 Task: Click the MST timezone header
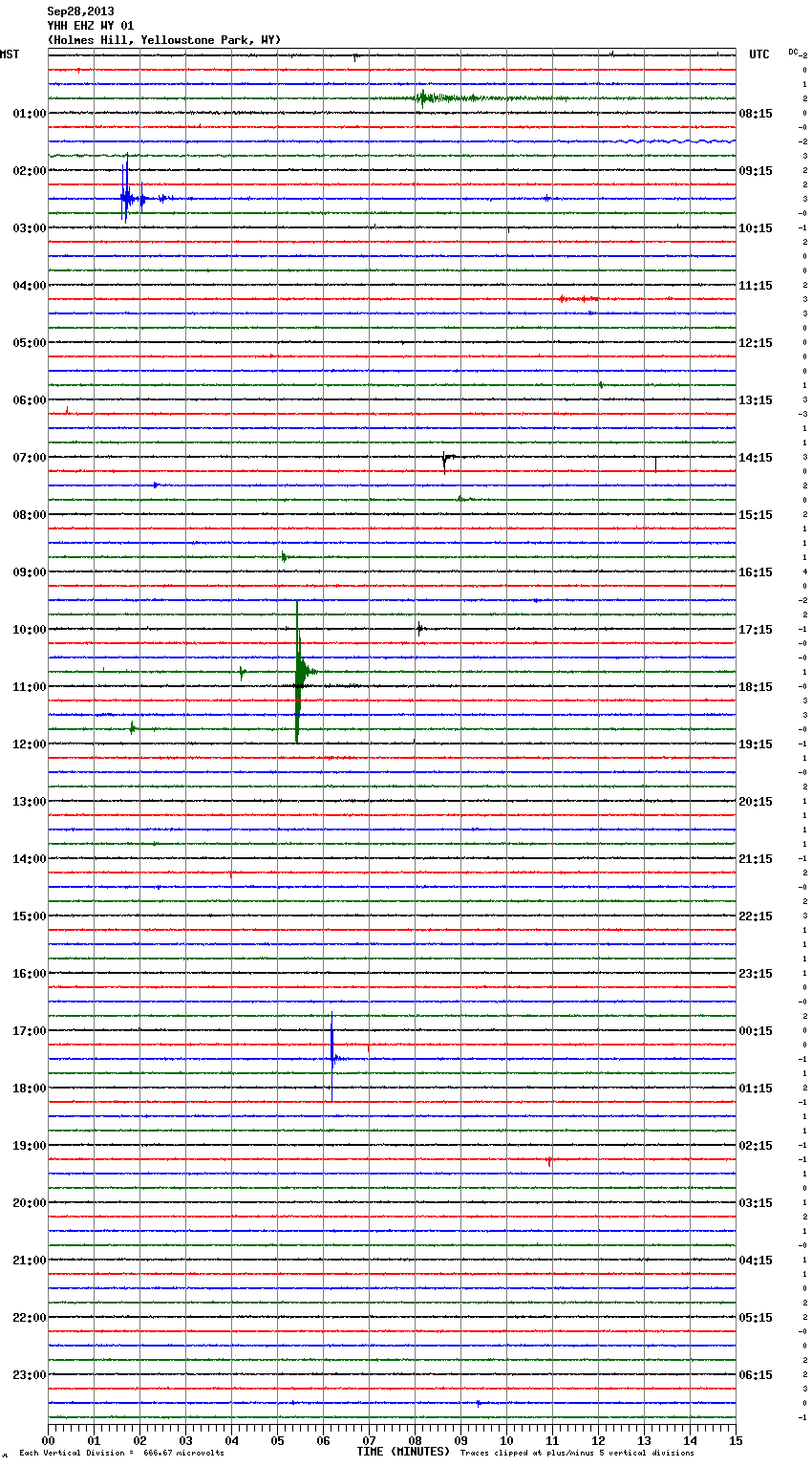pos(10,54)
